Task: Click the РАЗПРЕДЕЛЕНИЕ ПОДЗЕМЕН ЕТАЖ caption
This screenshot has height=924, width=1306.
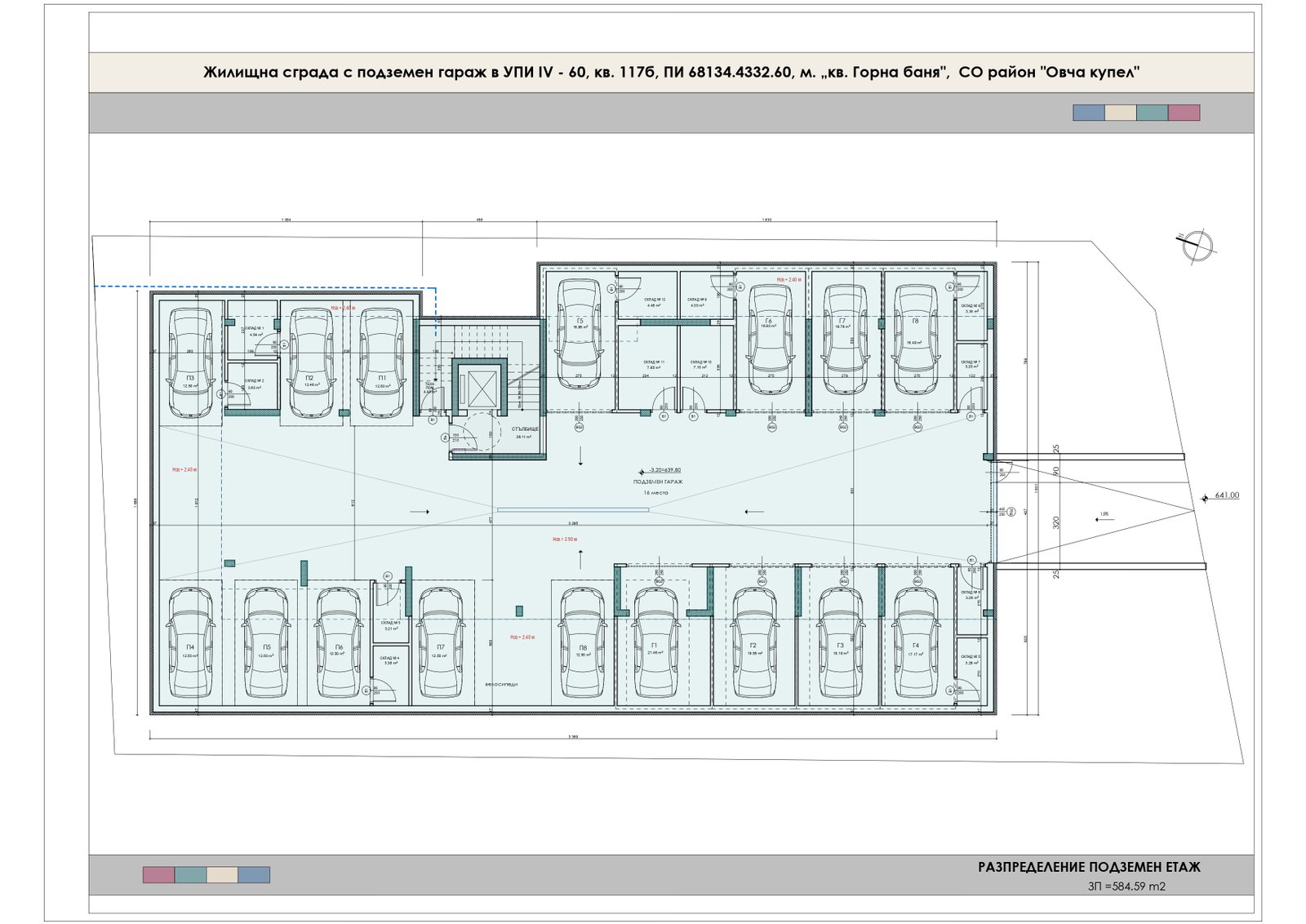Action: (1089, 867)
